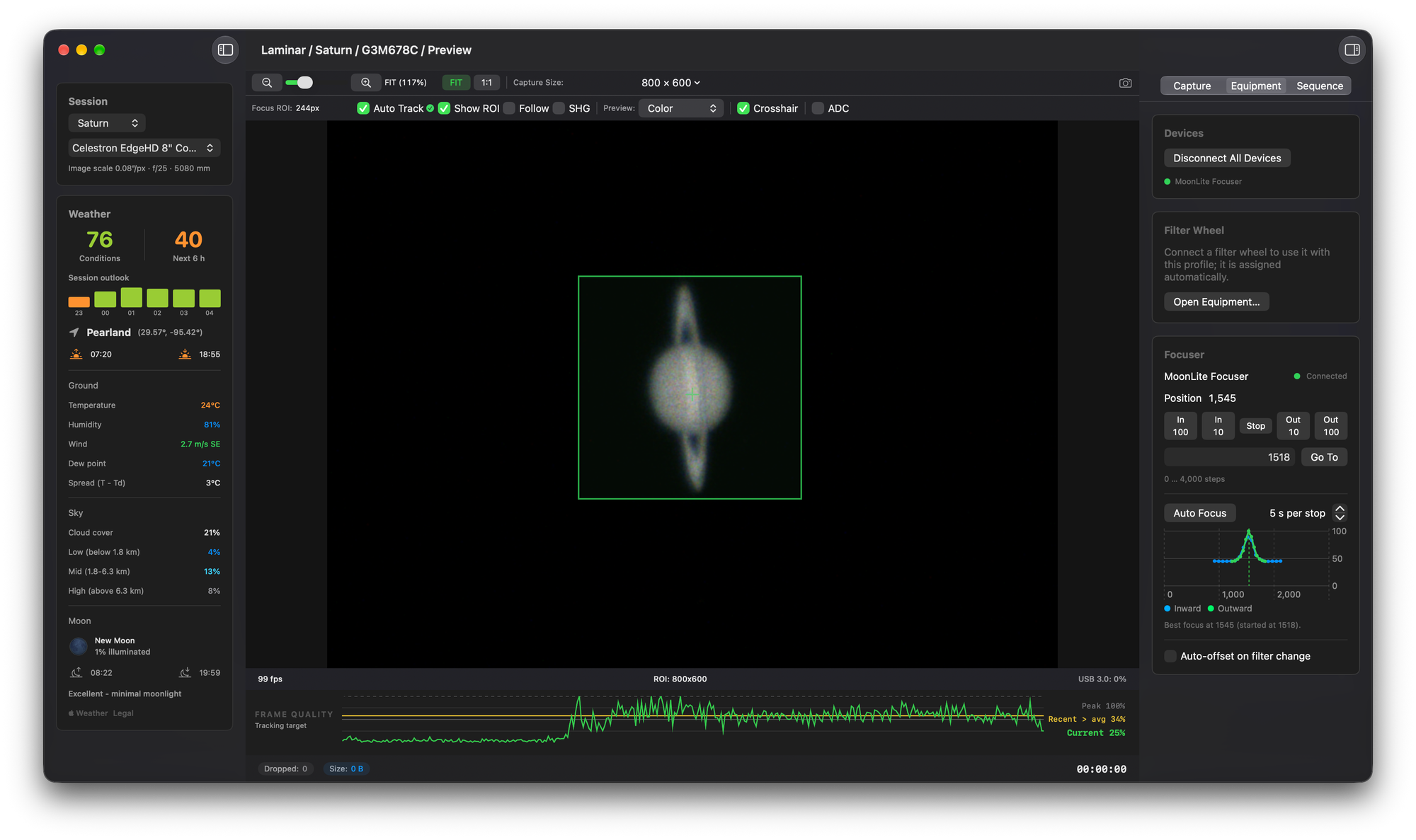Click the zoom out magnifier icon
Viewport: 1416px width, 840px height.
point(267,83)
